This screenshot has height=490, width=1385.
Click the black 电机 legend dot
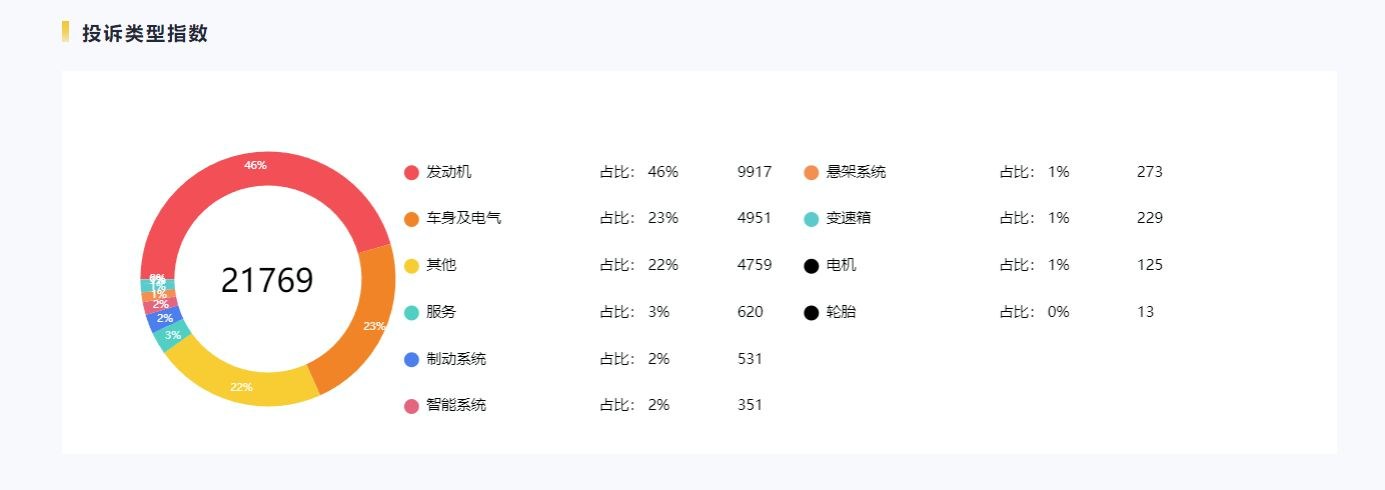811,266
